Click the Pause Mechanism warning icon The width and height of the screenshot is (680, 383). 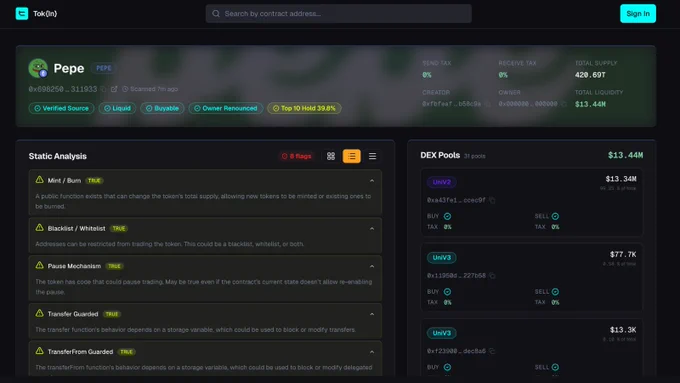point(39,265)
